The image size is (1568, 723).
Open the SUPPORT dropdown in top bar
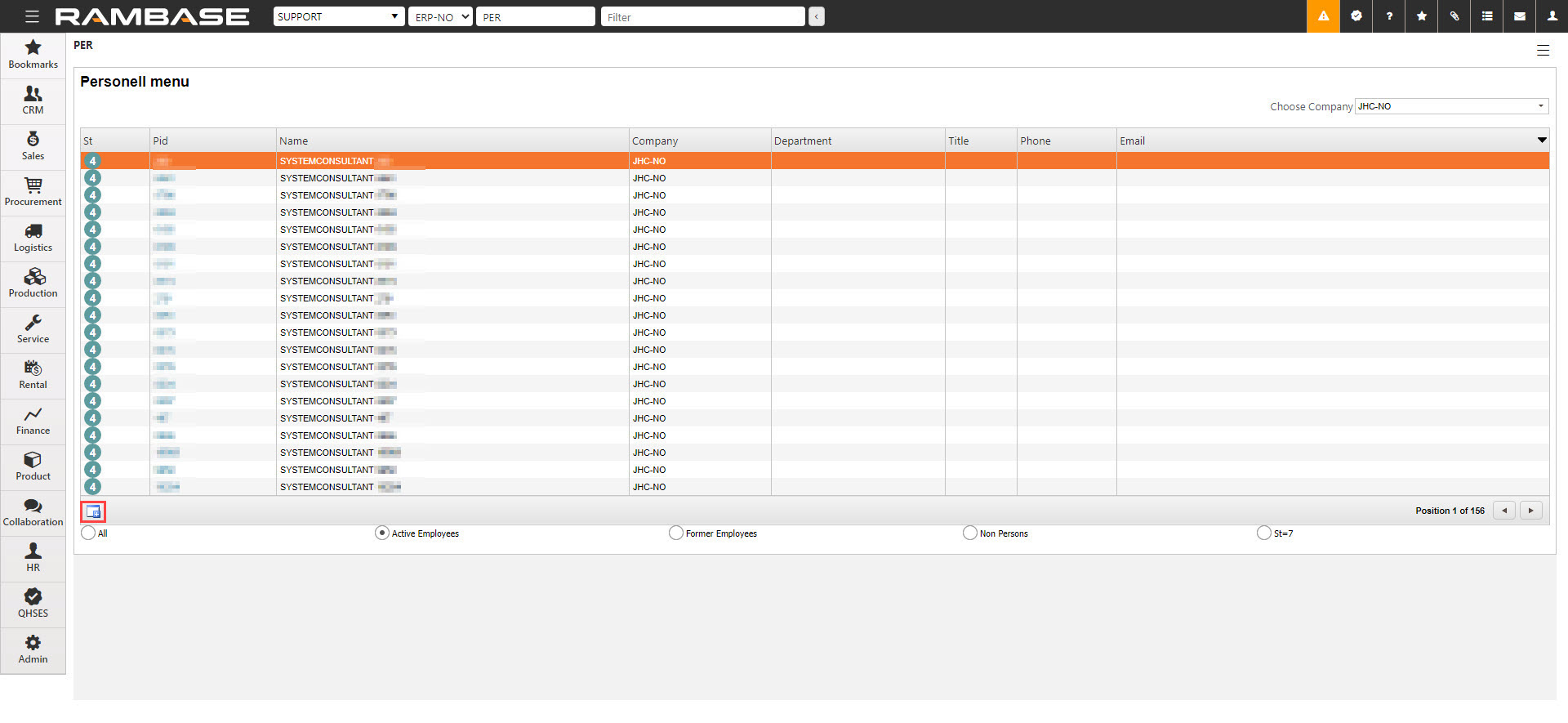click(x=338, y=16)
